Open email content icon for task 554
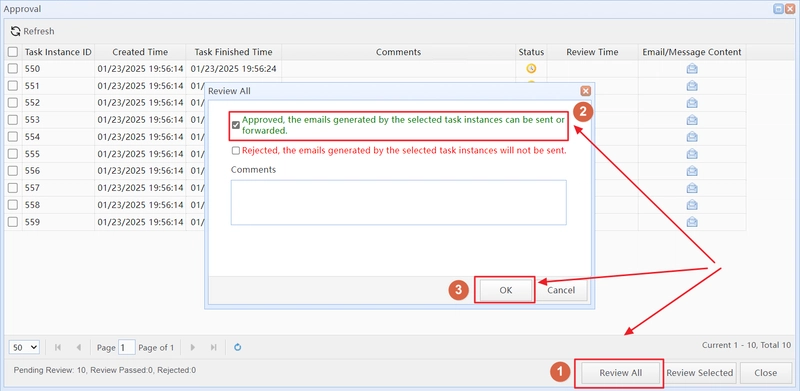The image size is (800, 391). [692, 137]
